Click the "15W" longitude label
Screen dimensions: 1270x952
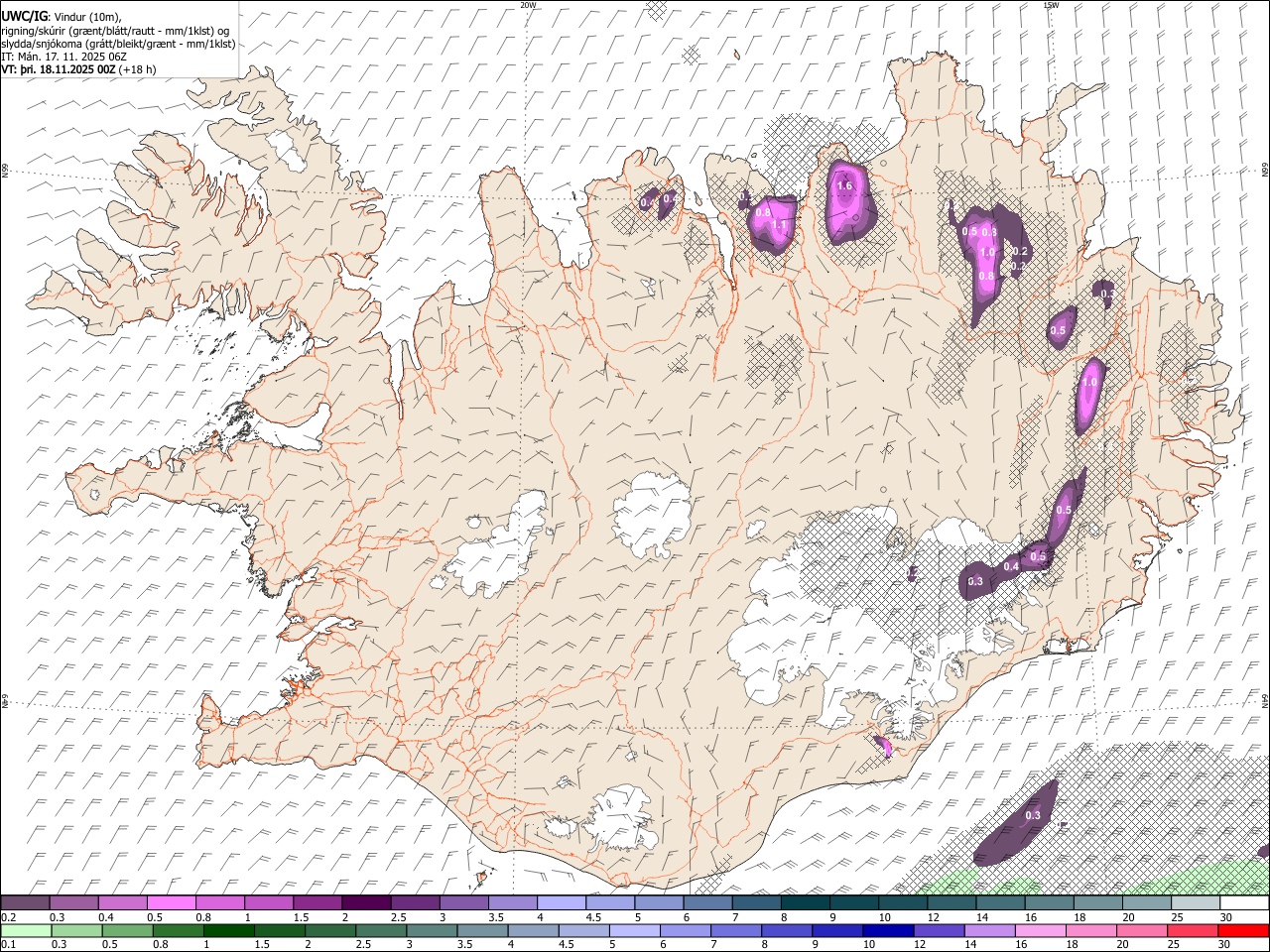click(x=1051, y=5)
